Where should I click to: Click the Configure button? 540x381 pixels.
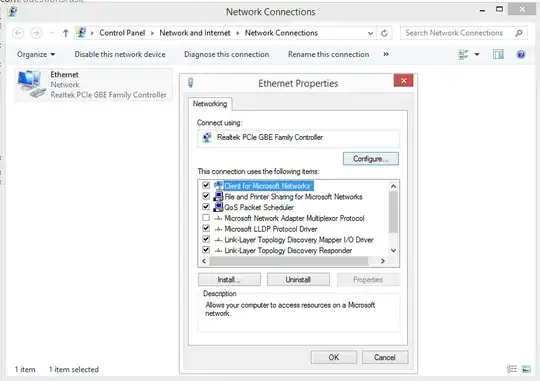(x=371, y=159)
